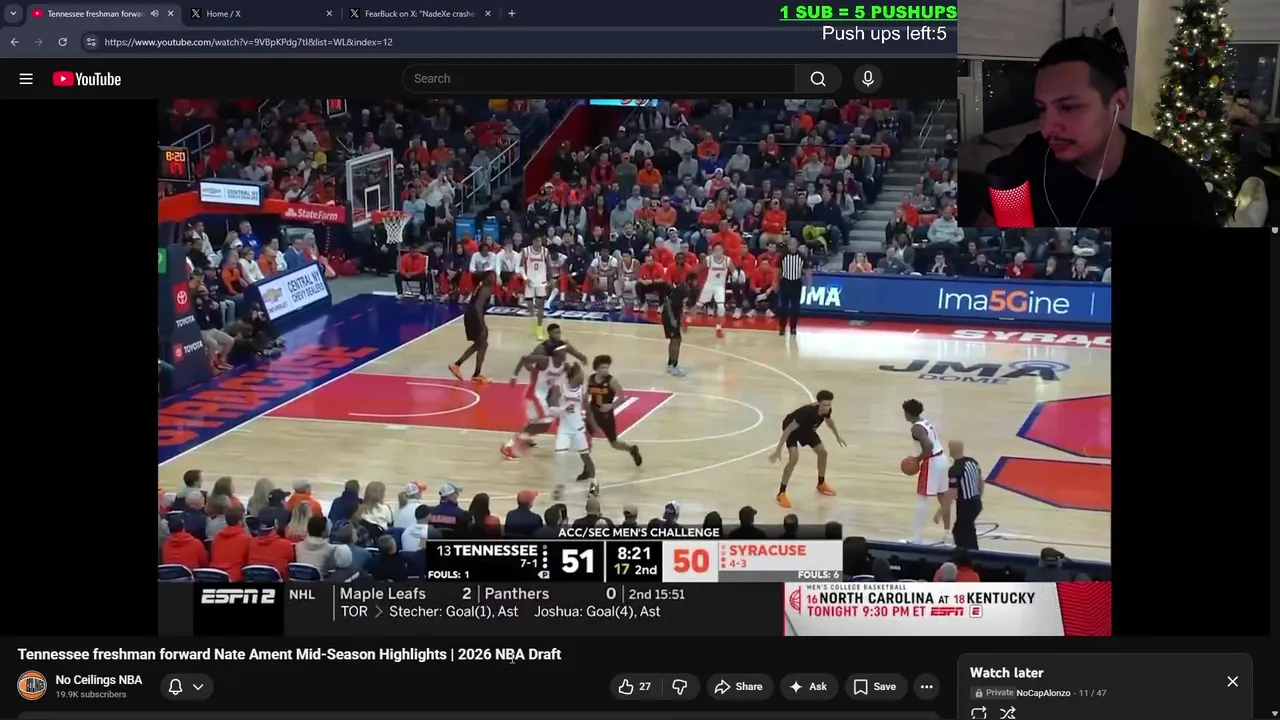Toggle shuffle in Watch later playlist
The width and height of the screenshot is (1280, 720).
[x=1008, y=713]
